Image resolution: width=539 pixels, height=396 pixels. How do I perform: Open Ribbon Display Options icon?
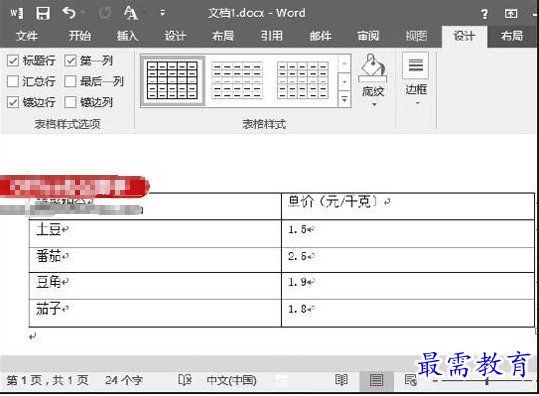point(511,14)
